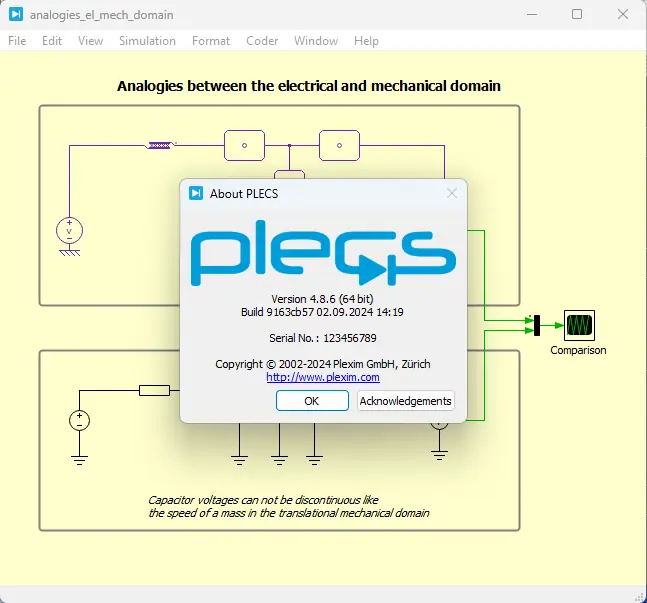
Task: Click the large PLECS logo
Action: tap(323, 253)
